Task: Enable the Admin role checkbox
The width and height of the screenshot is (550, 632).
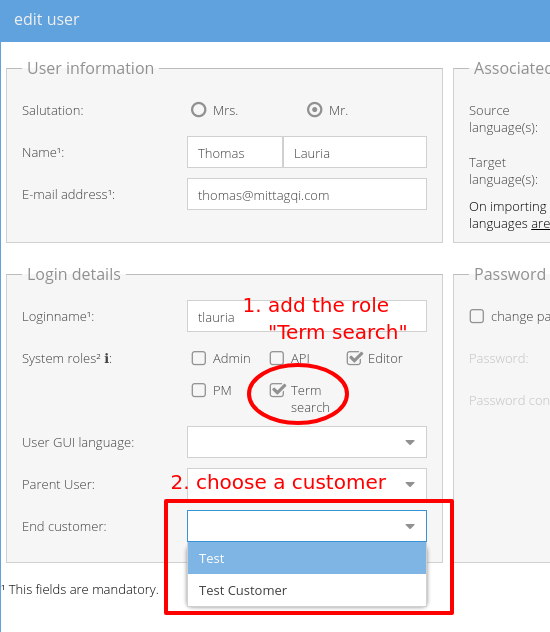Action: click(199, 358)
